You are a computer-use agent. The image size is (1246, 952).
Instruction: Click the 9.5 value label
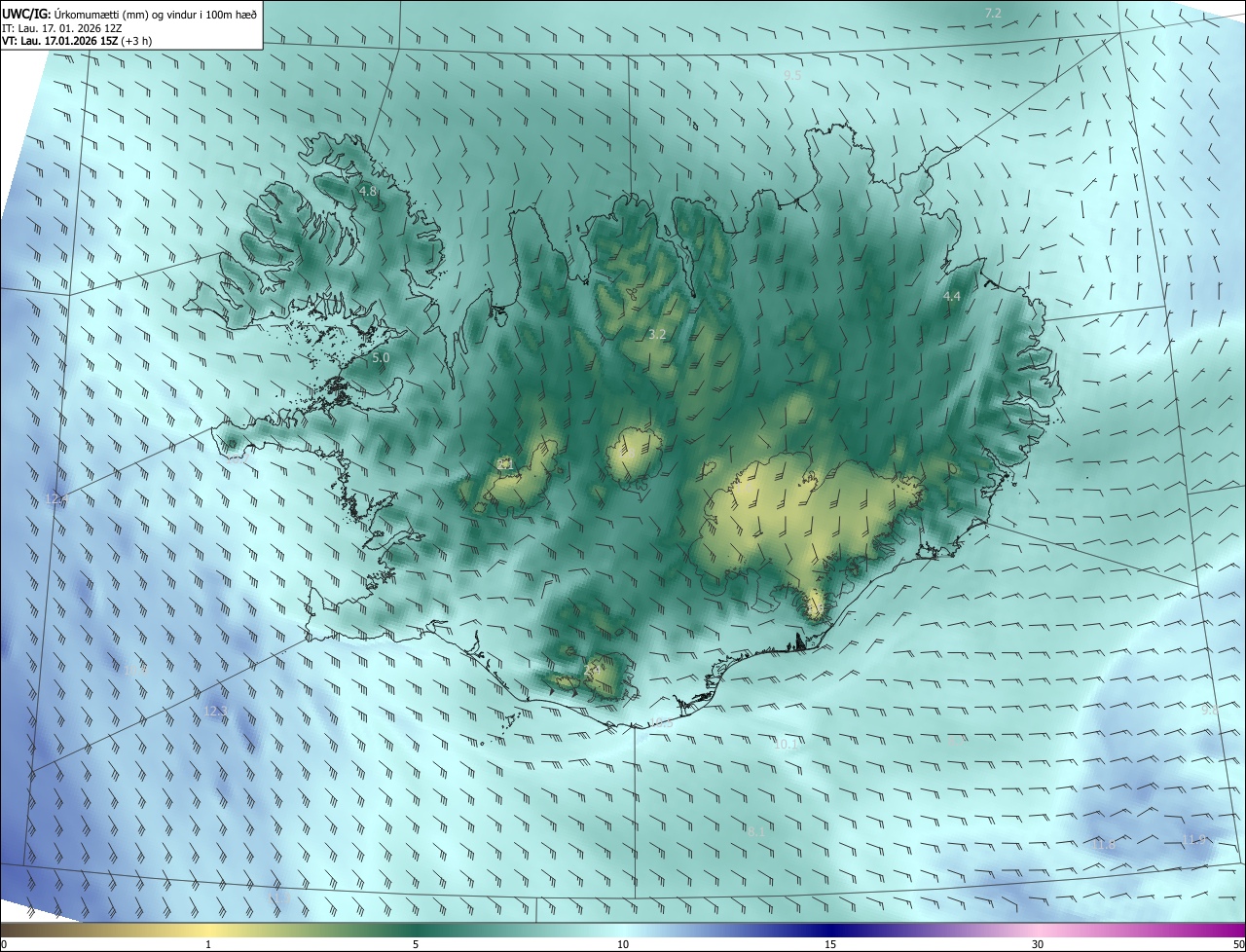click(792, 75)
